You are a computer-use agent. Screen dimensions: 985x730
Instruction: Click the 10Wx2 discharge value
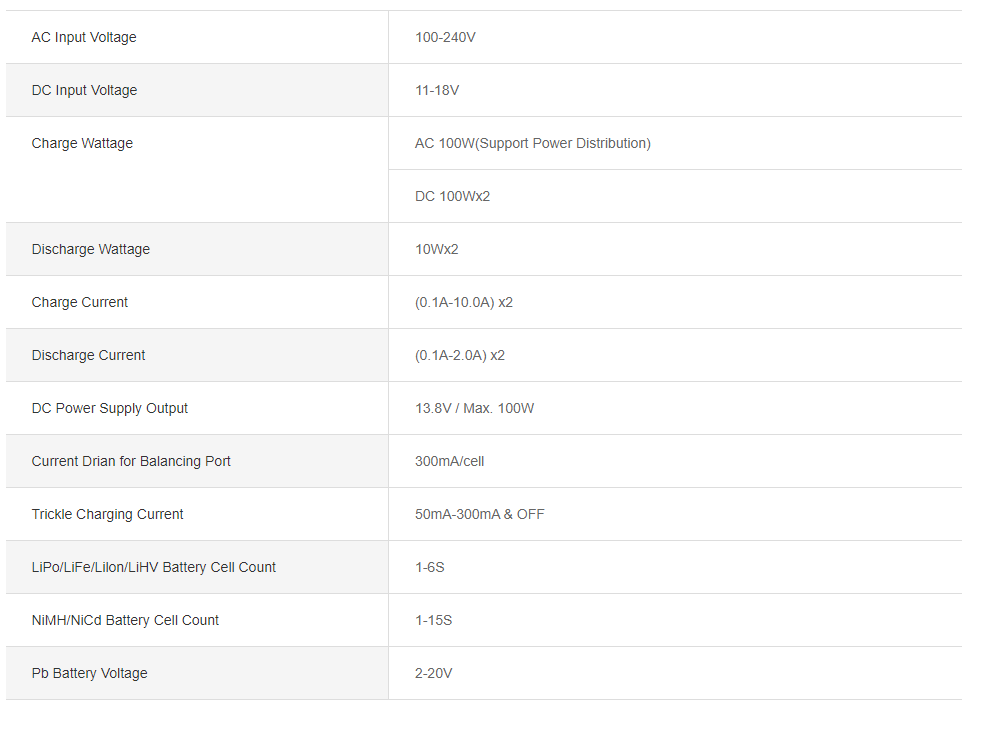(x=436, y=249)
